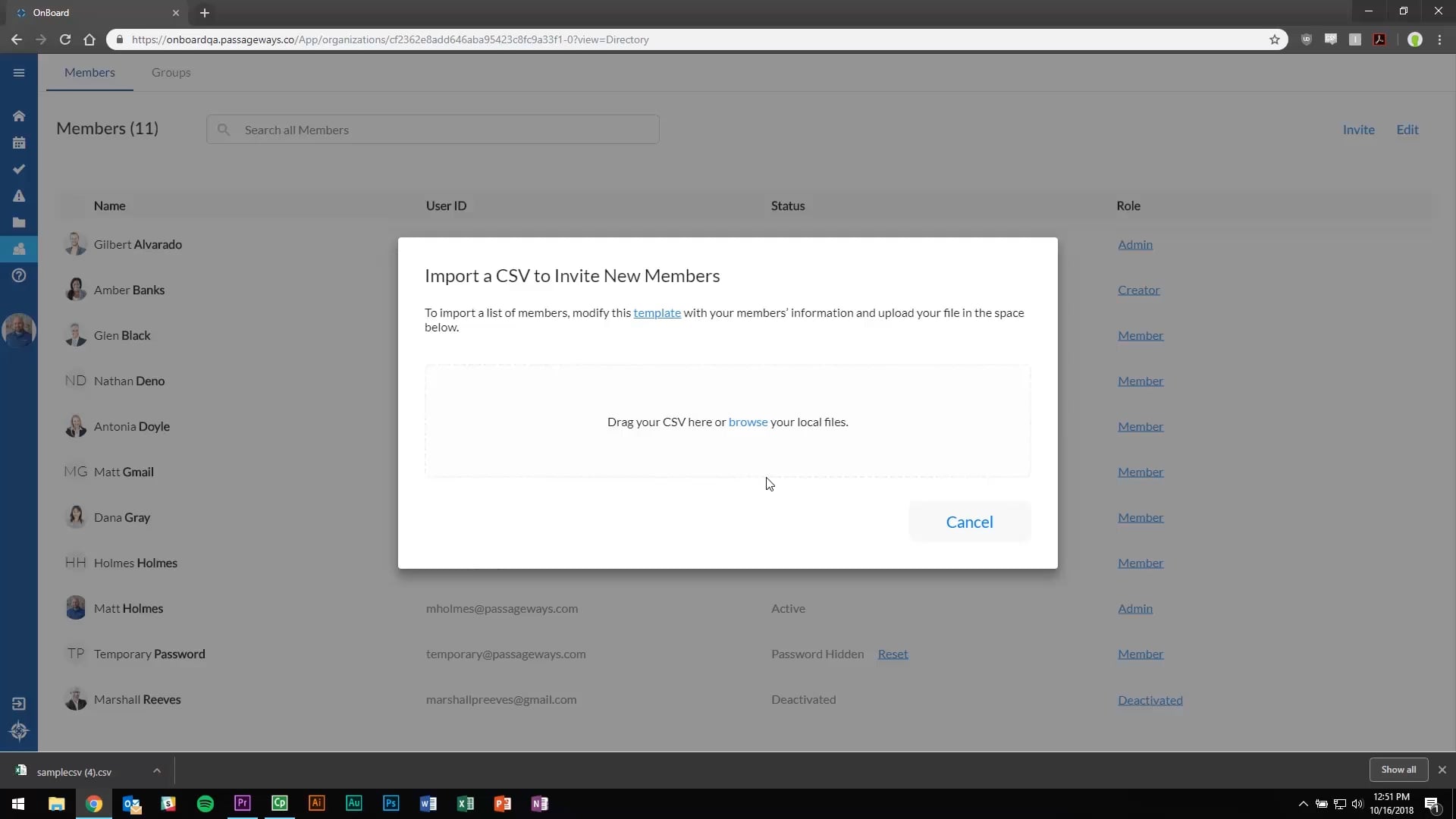The height and width of the screenshot is (819, 1456).
Task: Click the browser reload button
Action: 65,39
